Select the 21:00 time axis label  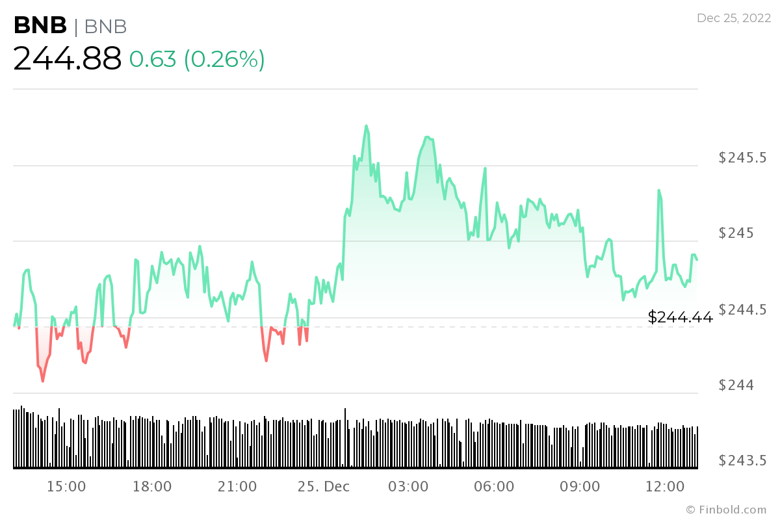[237, 486]
